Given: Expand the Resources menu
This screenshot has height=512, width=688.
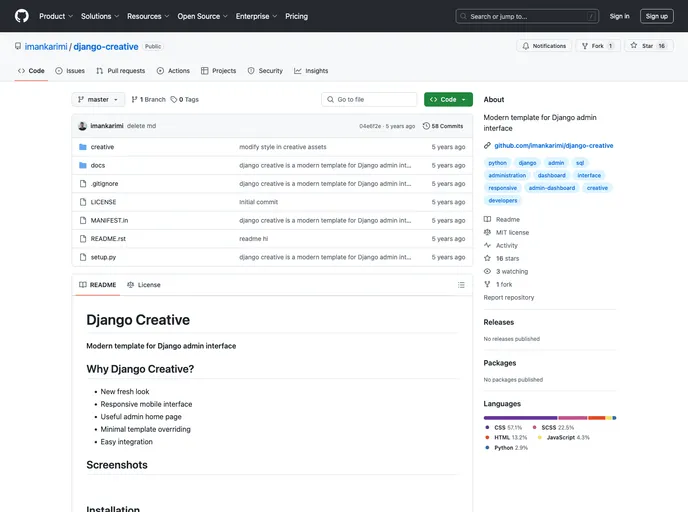Looking at the screenshot, I should pos(148,16).
